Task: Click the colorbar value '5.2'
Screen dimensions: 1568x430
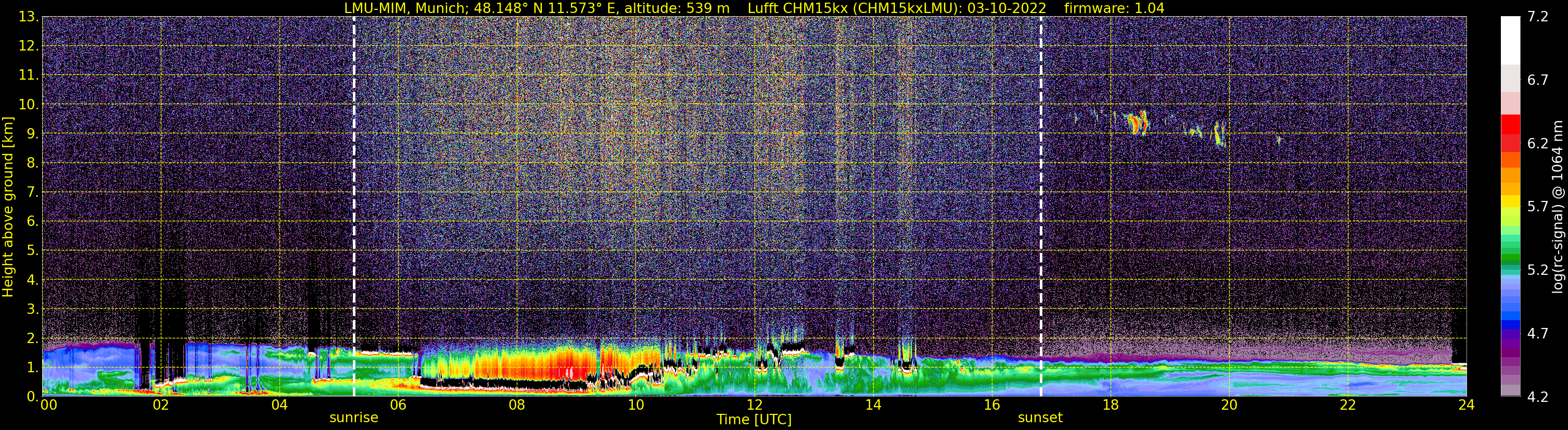Action: [x=1538, y=270]
